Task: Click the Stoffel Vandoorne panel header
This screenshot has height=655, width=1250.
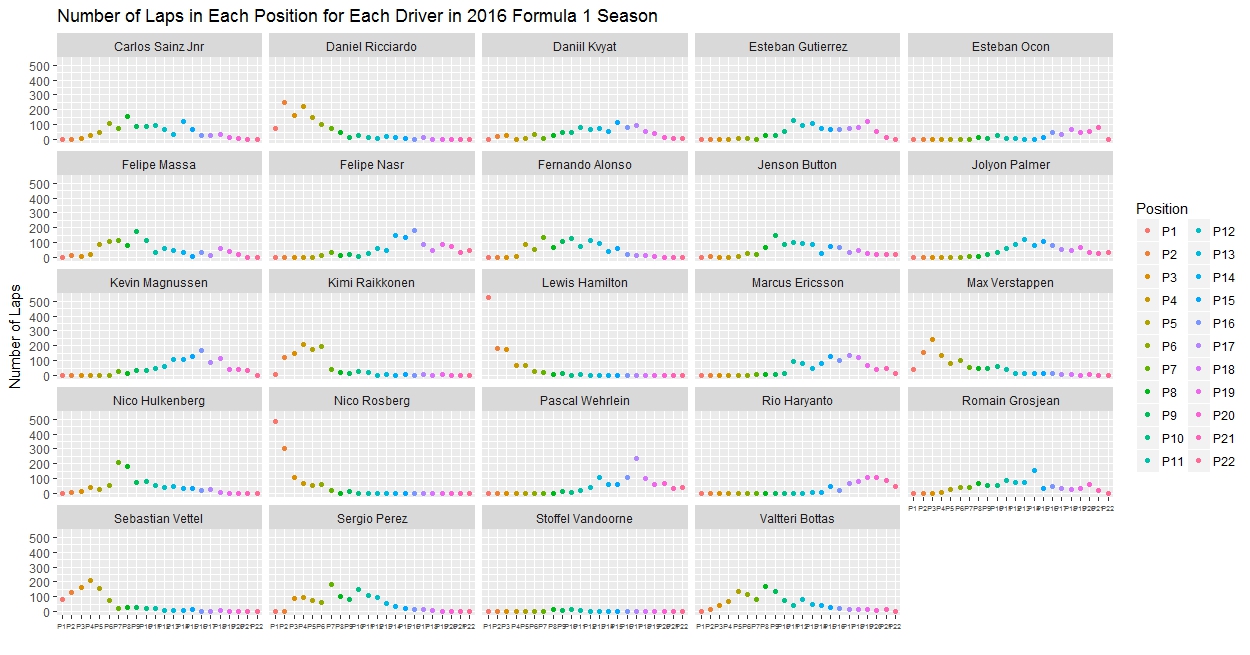Action: pyautogui.click(x=585, y=519)
